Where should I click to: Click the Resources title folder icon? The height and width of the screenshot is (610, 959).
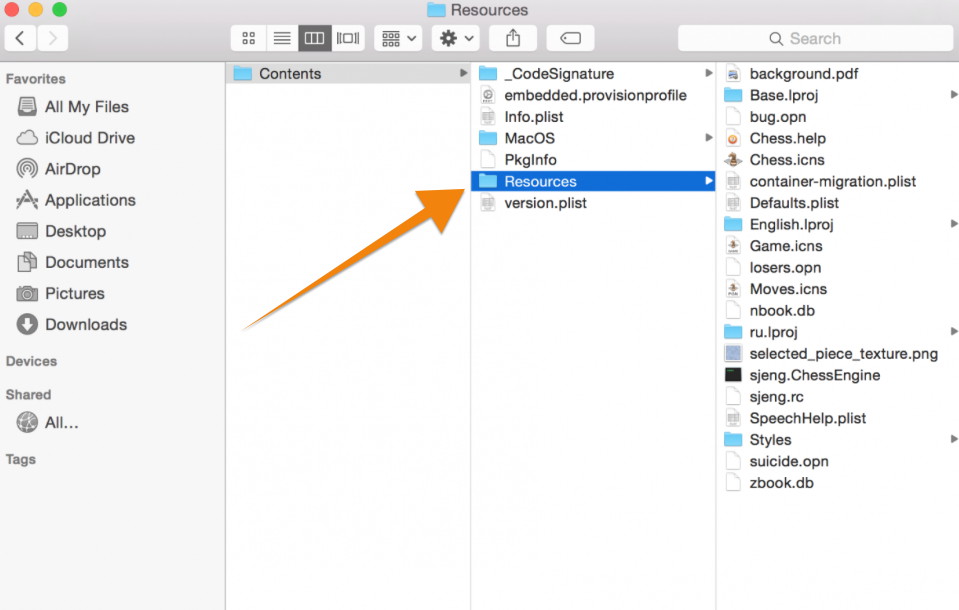436,10
